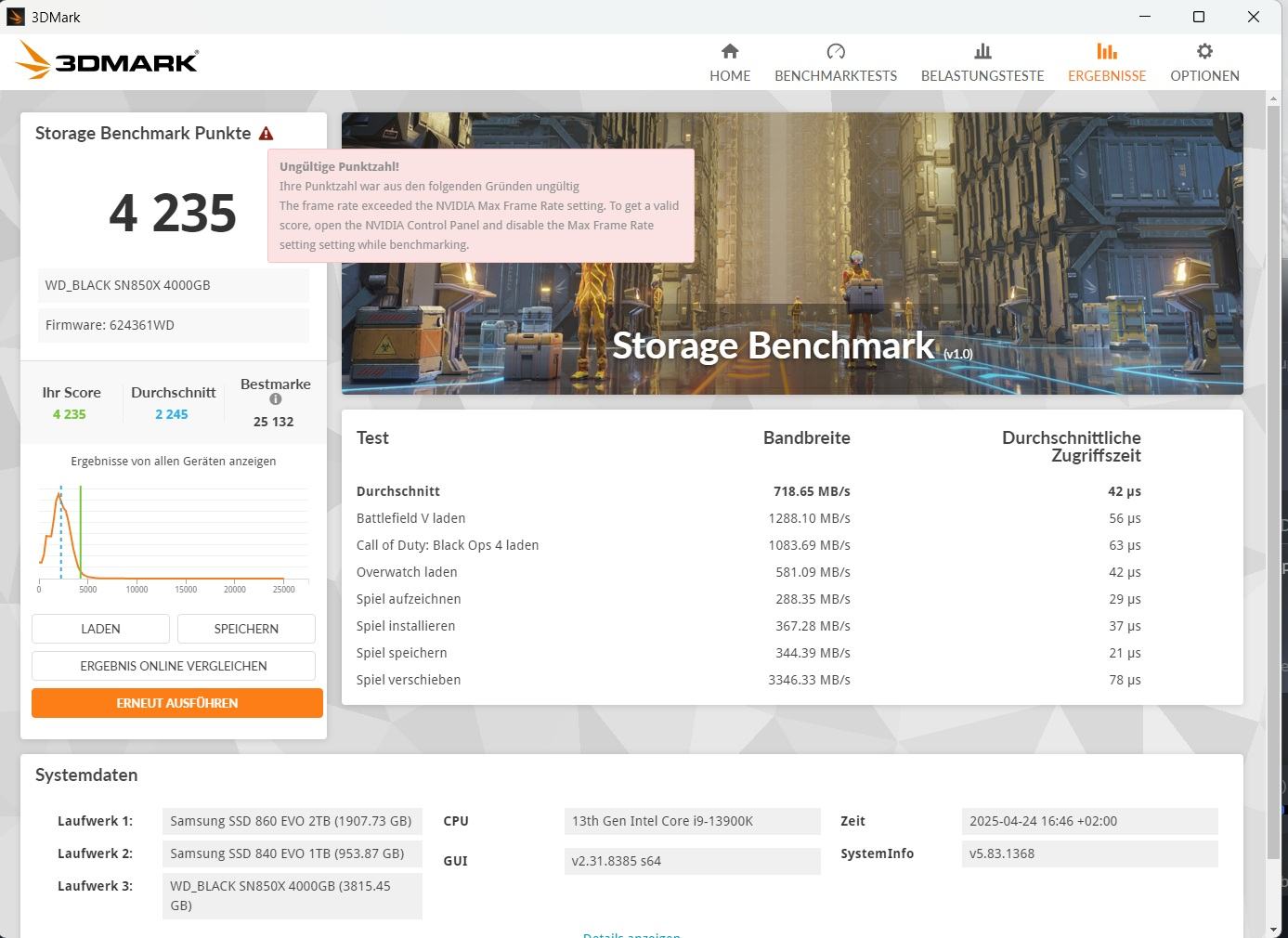
Task: Open the BELASTUNGSTESTE tab
Action: click(x=982, y=63)
